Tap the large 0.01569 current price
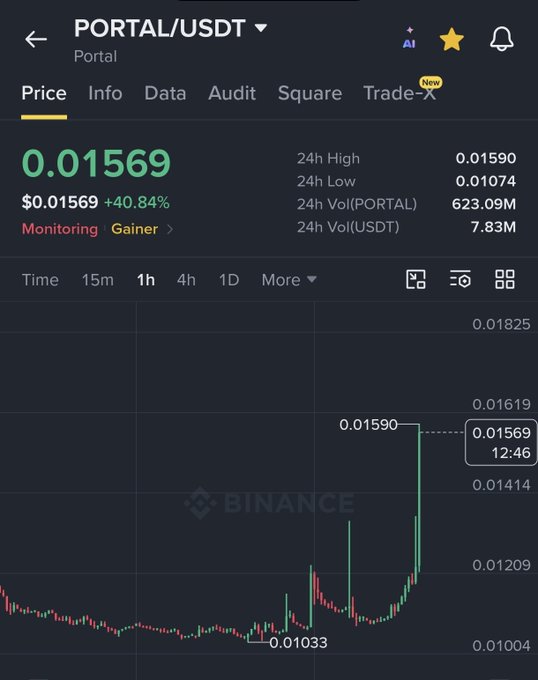Image resolution: width=538 pixels, height=680 pixels. pyautogui.click(x=96, y=163)
